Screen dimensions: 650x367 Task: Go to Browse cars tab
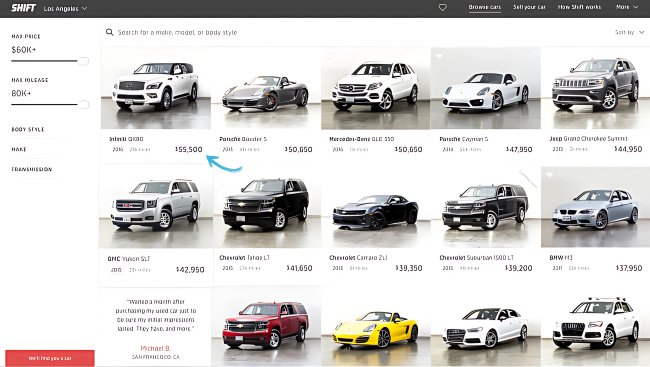click(485, 7)
